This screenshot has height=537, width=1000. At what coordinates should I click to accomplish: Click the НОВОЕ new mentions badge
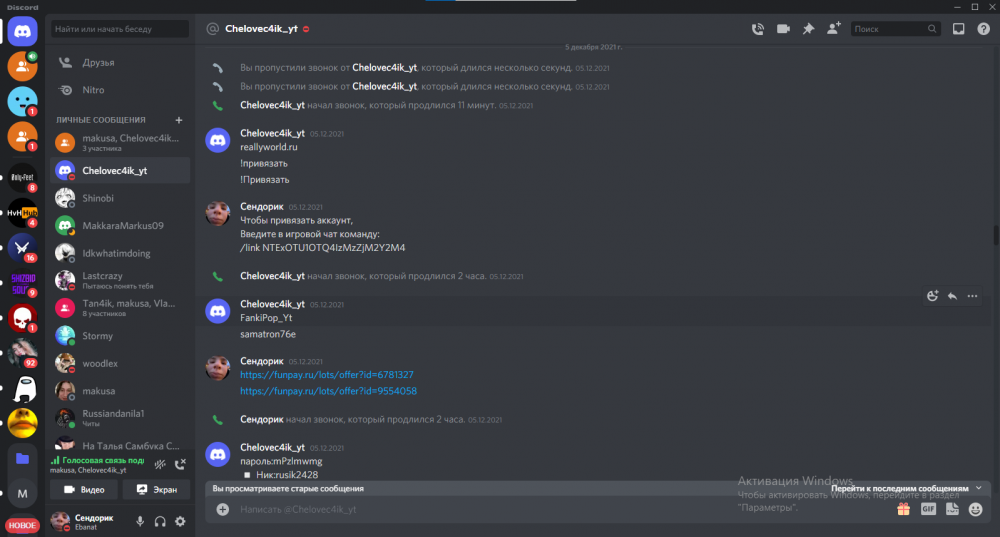(22, 526)
